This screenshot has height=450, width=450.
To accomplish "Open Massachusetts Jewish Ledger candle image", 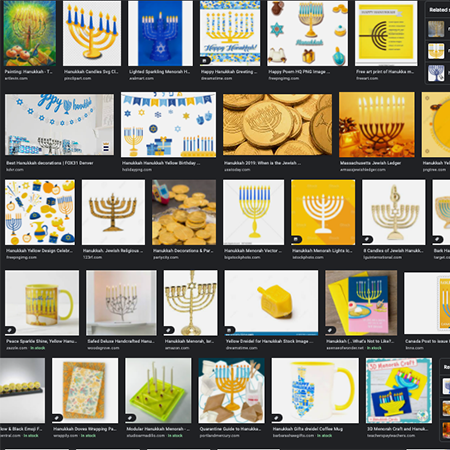I will [x=377, y=125].
